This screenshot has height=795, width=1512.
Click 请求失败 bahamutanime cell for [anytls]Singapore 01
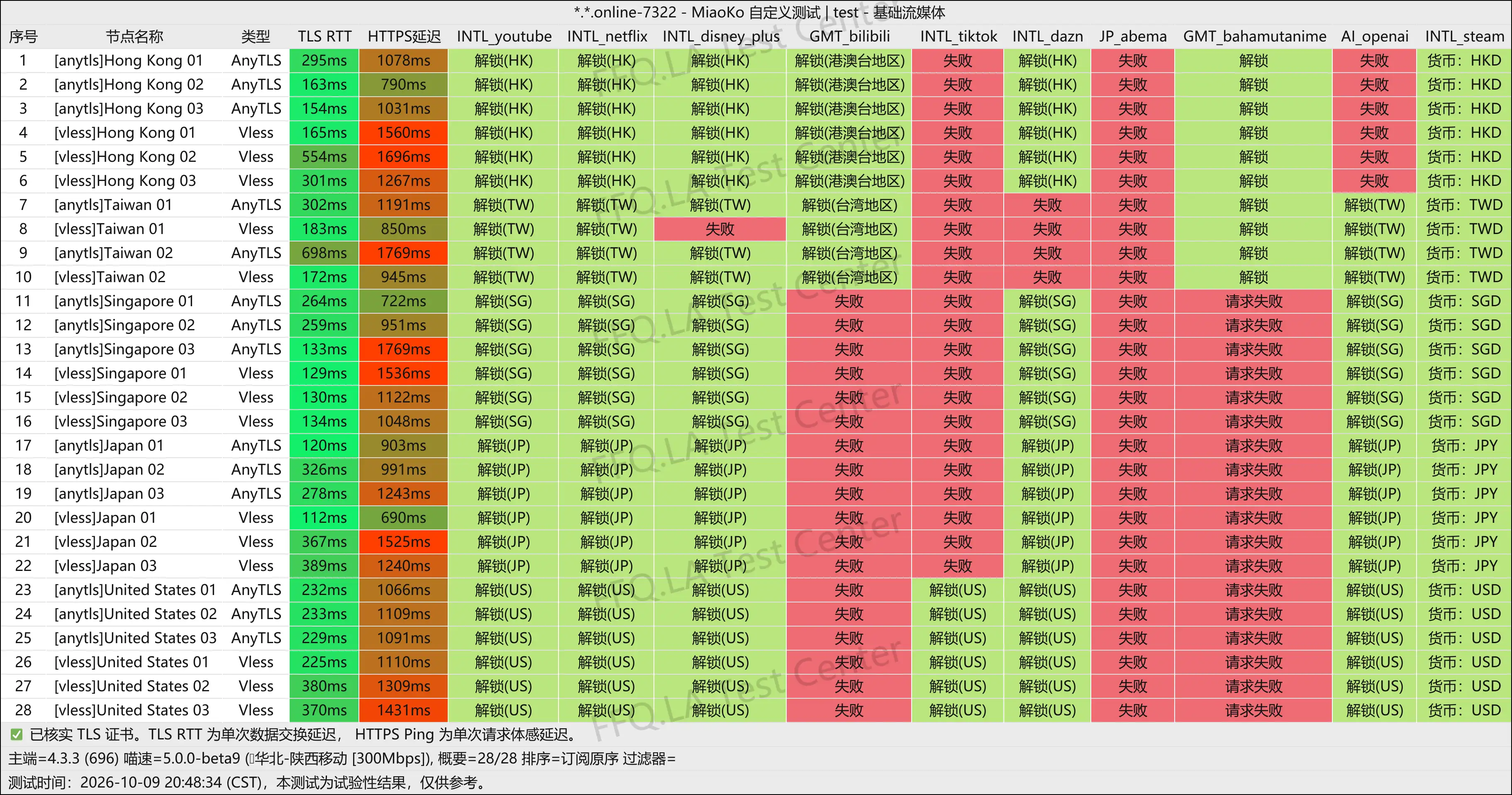coord(1254,301)
